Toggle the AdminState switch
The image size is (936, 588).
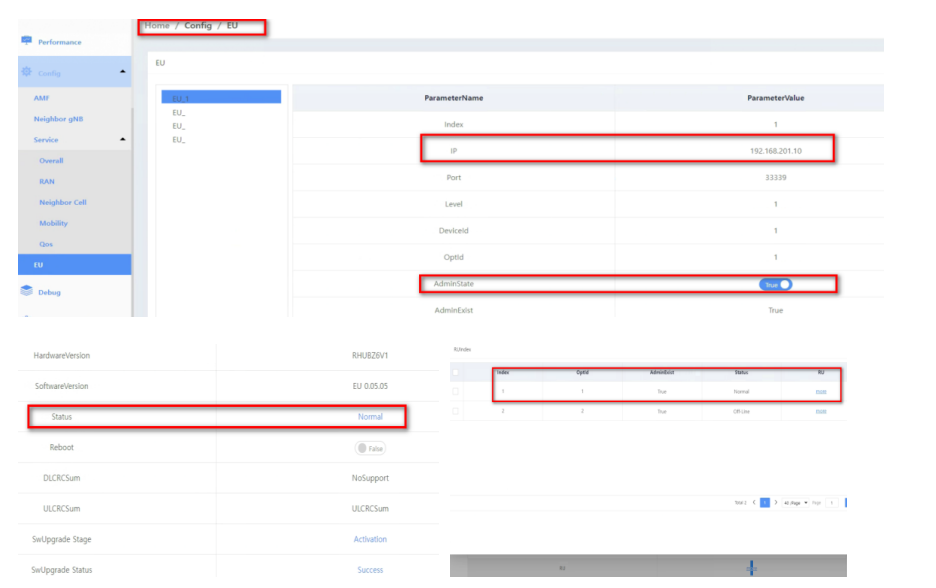pos(777,284)
